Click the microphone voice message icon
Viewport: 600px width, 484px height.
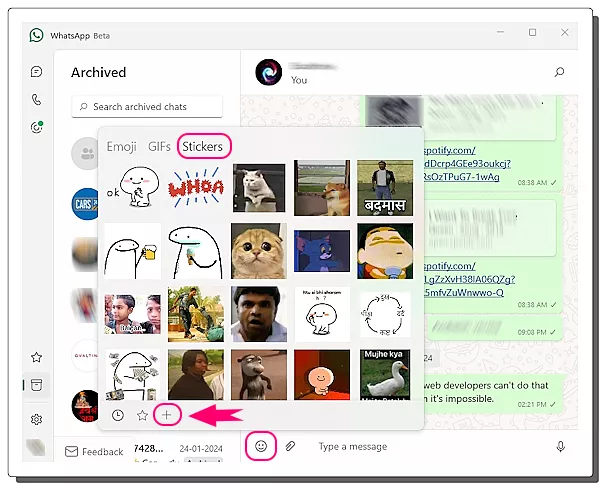click(x=561, y=447)
